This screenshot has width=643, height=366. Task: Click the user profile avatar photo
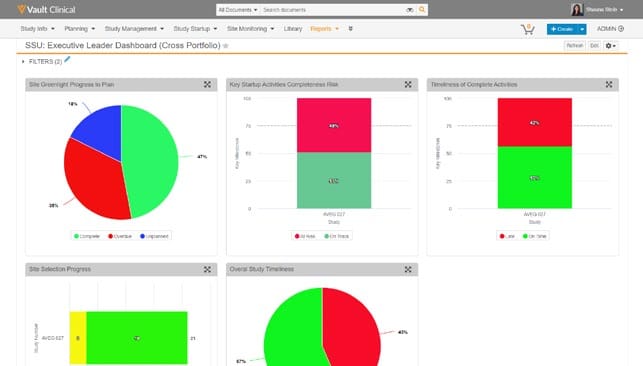[x=577, y=9]
